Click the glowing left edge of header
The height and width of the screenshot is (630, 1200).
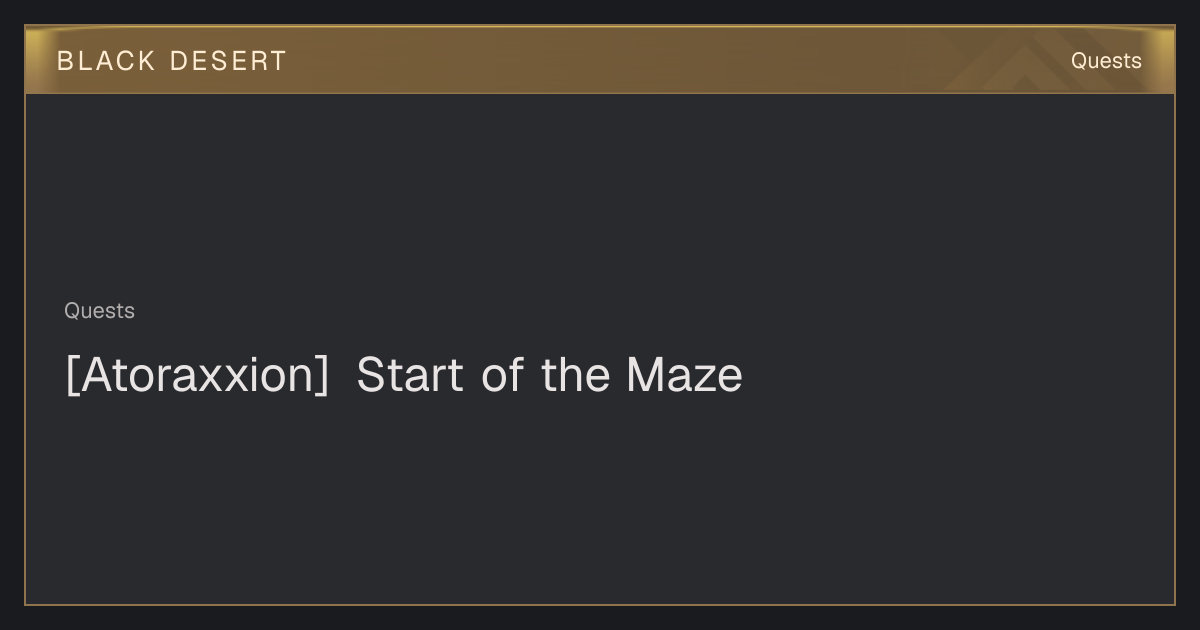[x=32, y=60]
